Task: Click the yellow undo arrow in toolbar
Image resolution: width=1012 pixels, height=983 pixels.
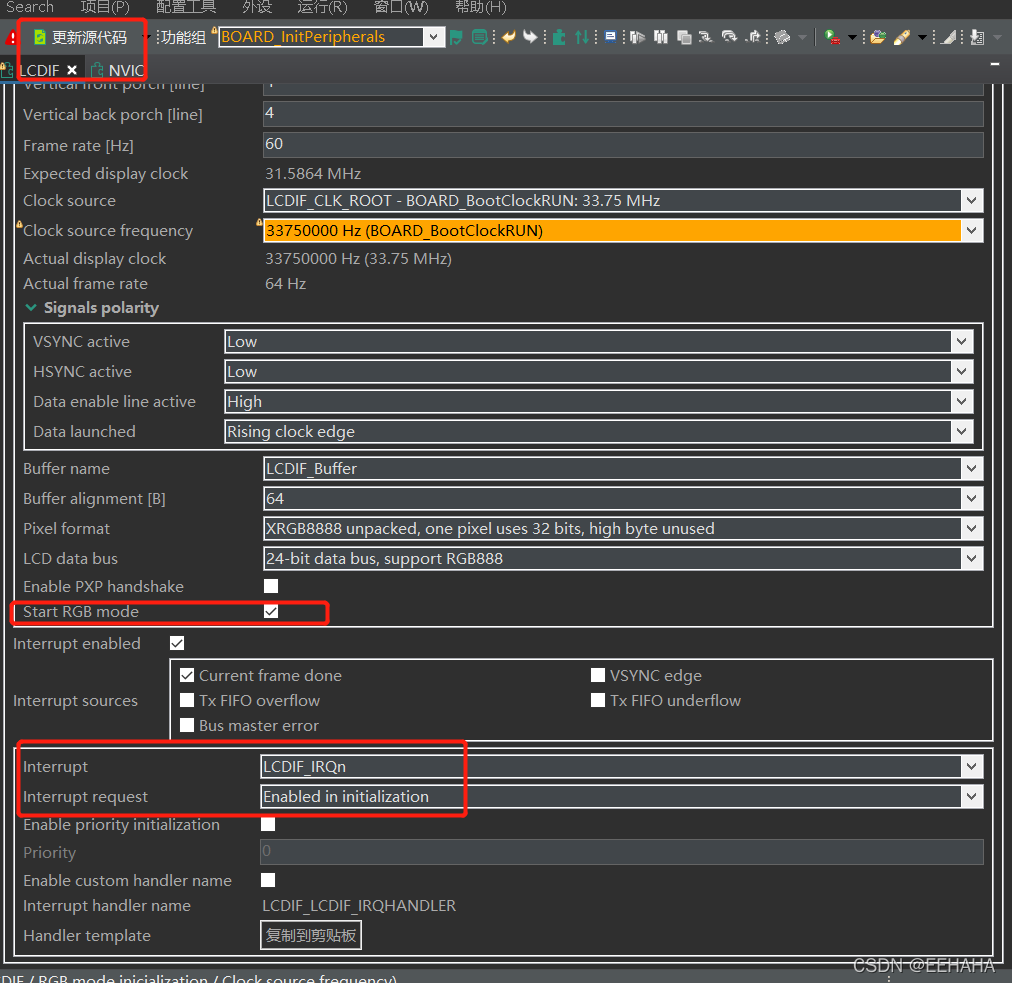Action: (509, 37)
